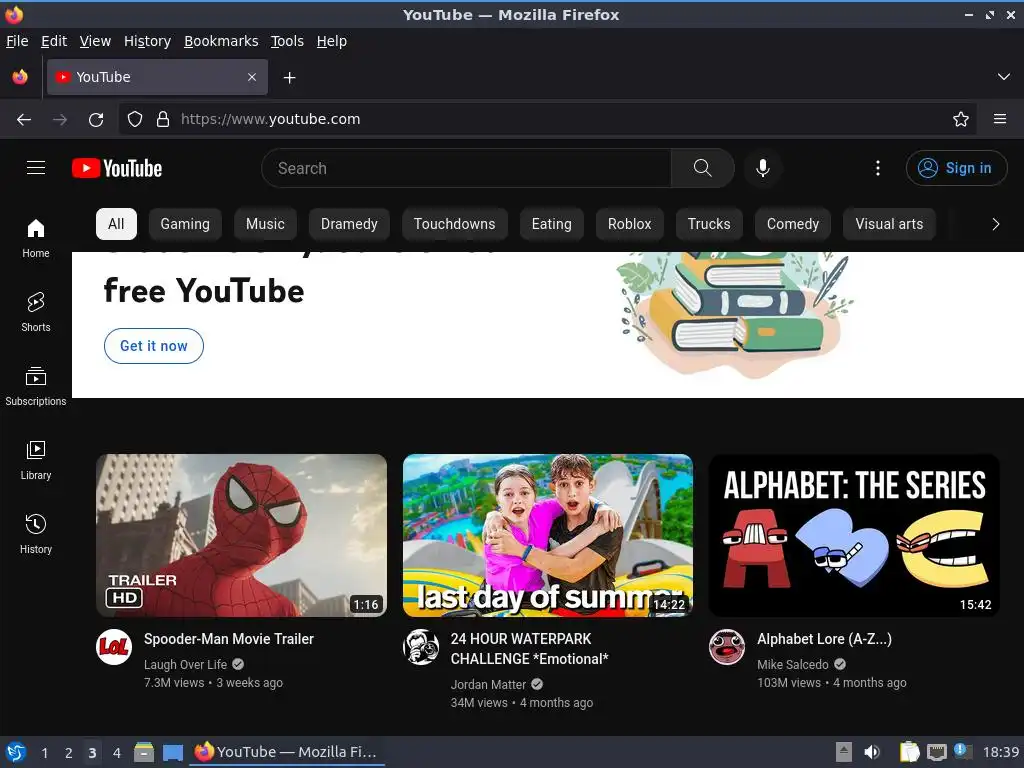Reload the page in Firefox
Screen dimensions: 1024x768
pos(96,120)
